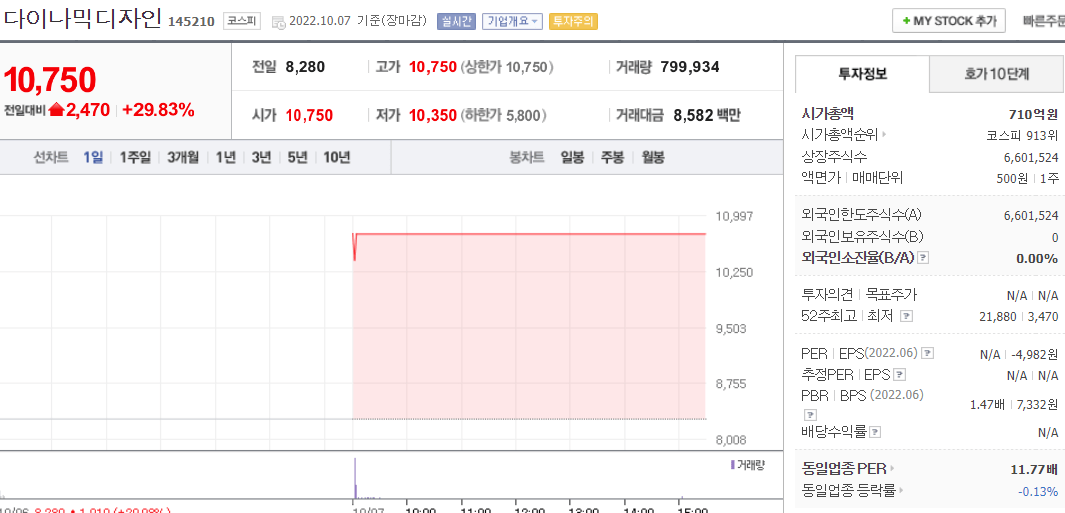Open help icon next to 52주최고 최저
The width and height of the screenshot is (1065, 513).
point(906,317)
